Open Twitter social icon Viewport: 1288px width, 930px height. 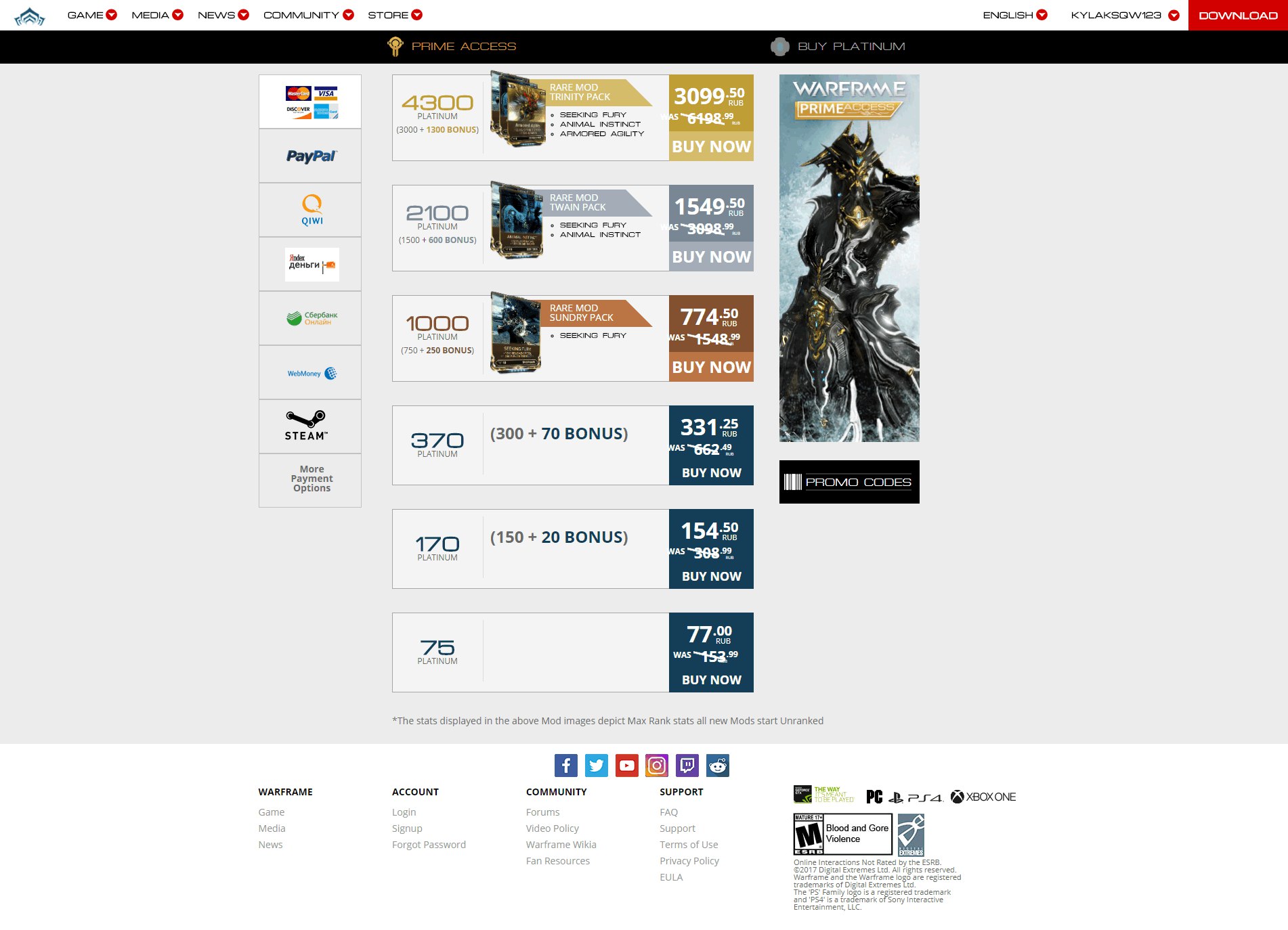(597, 766)
